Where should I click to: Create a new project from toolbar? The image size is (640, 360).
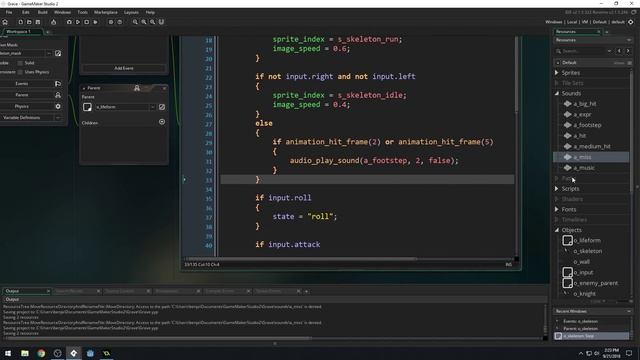(20, 22)
